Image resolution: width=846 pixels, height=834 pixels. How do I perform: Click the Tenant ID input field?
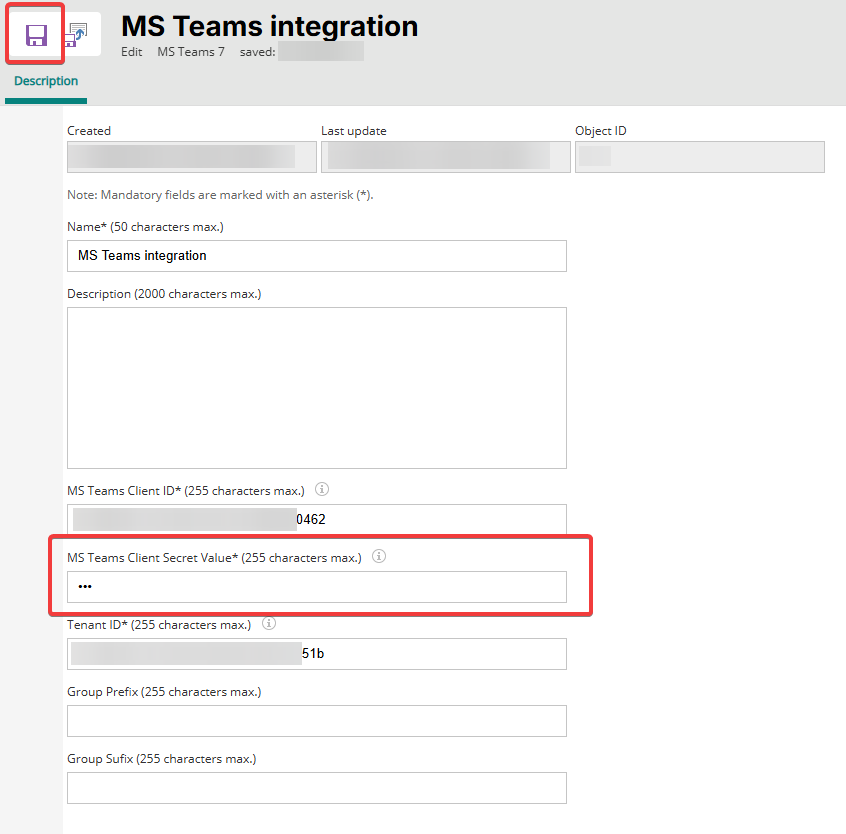[317, 654]
